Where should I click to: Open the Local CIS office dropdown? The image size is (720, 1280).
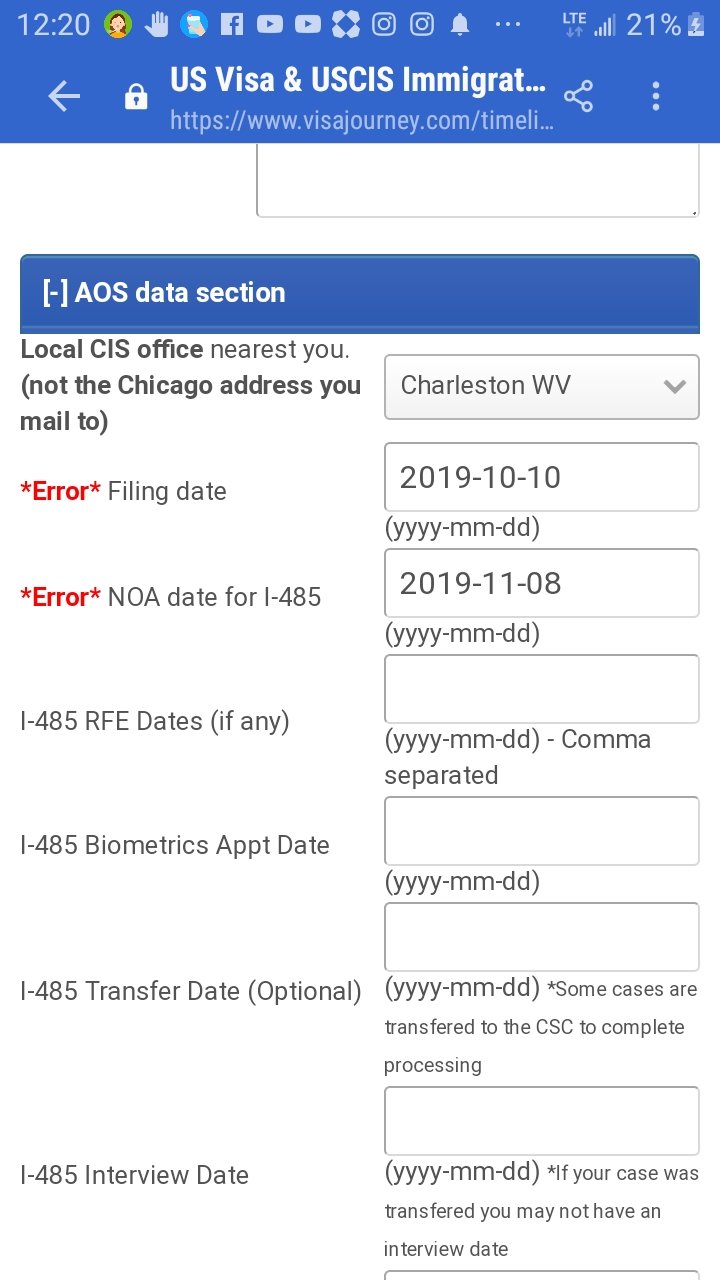click(x=541, y=386)
